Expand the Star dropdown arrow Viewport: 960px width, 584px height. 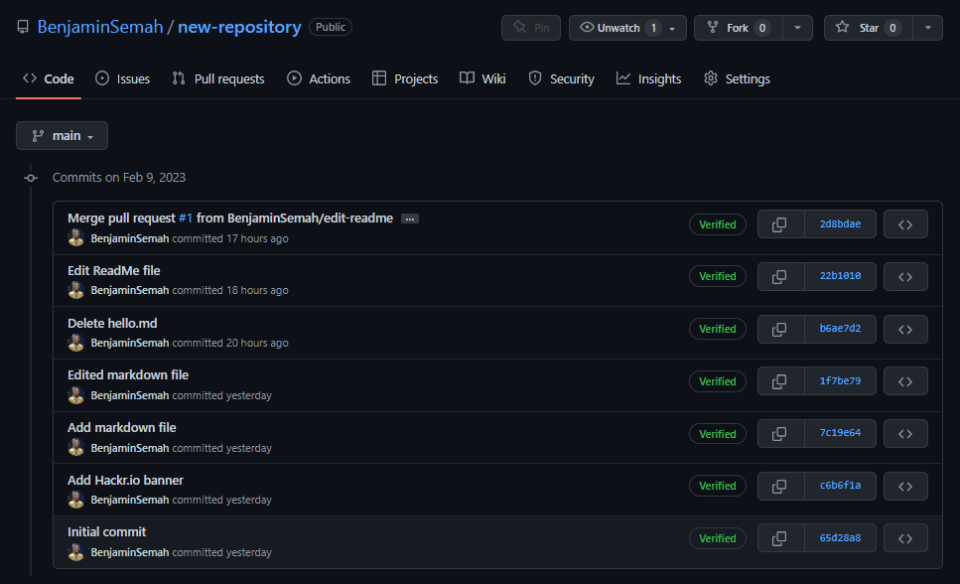pos(928,27)
